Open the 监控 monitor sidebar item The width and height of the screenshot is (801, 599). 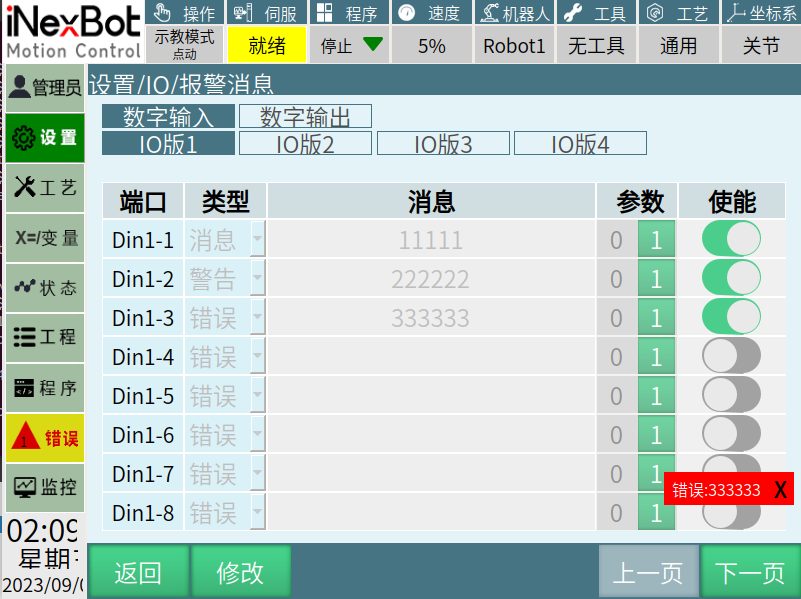44,487
